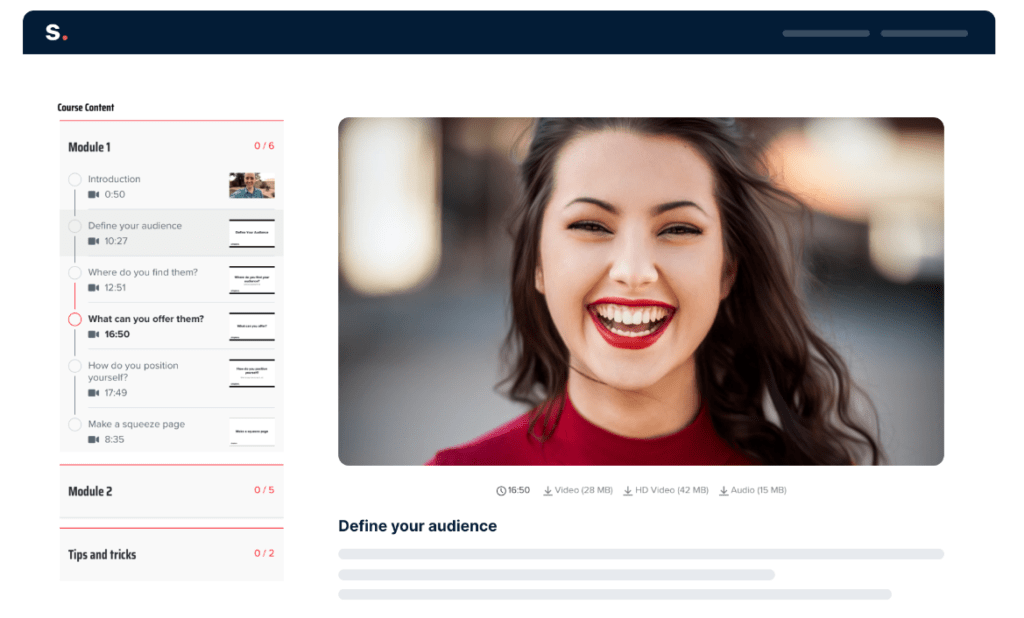Screen dimensions: 1024x618
Task: Click video icon beside 10:27 duration
Action: coord(93,241)
